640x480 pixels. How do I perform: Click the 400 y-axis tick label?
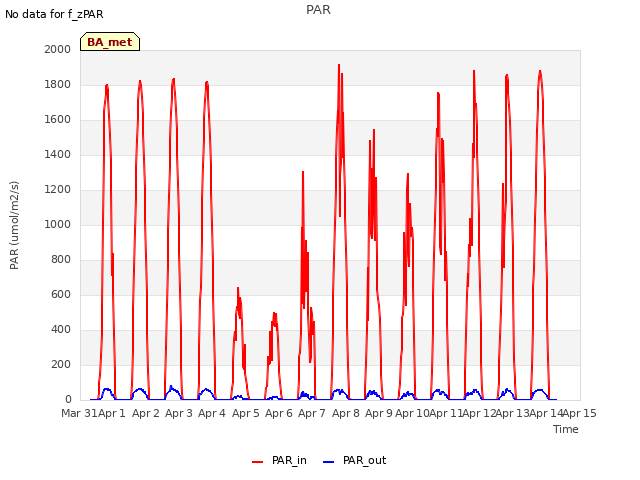(x=61, y=329)
